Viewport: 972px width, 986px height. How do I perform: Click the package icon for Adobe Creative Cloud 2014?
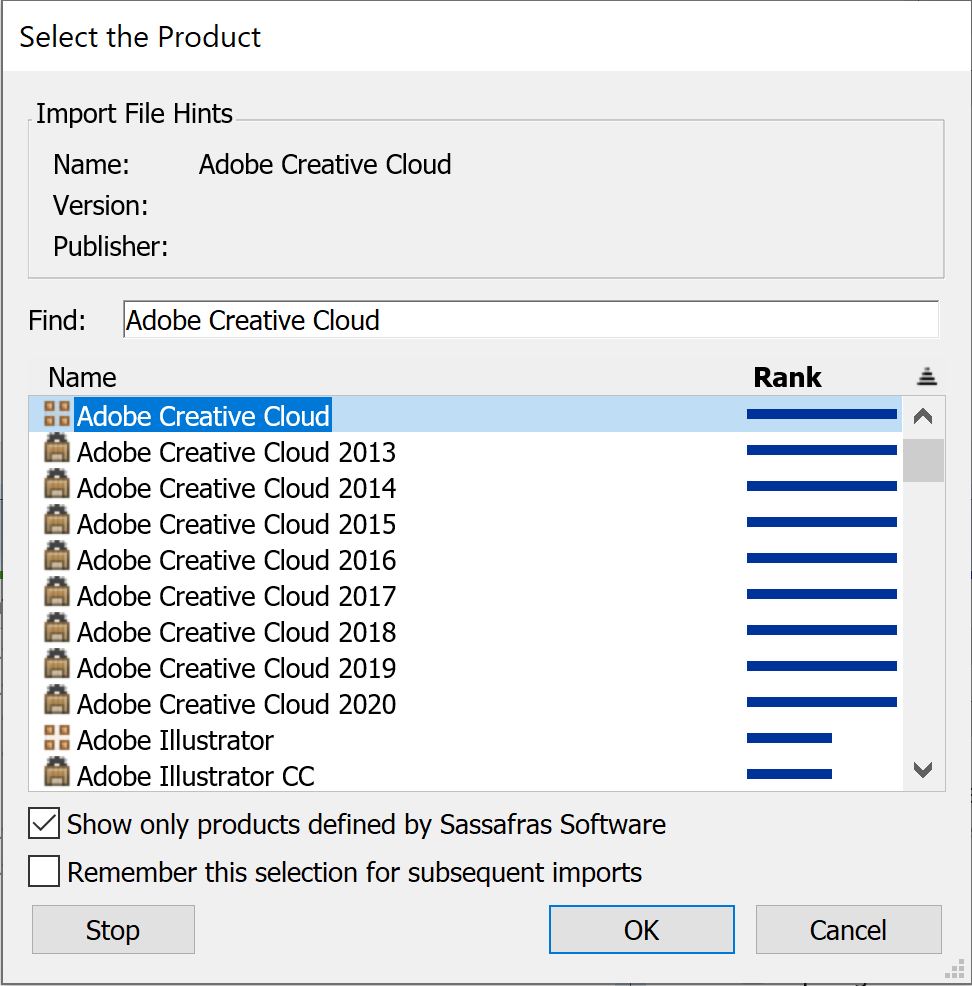[x=57, y=485]
